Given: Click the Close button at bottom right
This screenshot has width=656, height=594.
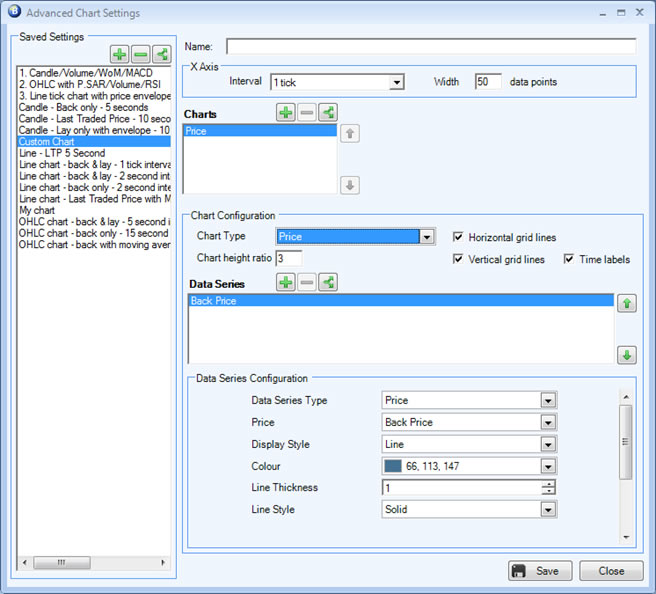Looking at the screenshot, I should 611,571.
